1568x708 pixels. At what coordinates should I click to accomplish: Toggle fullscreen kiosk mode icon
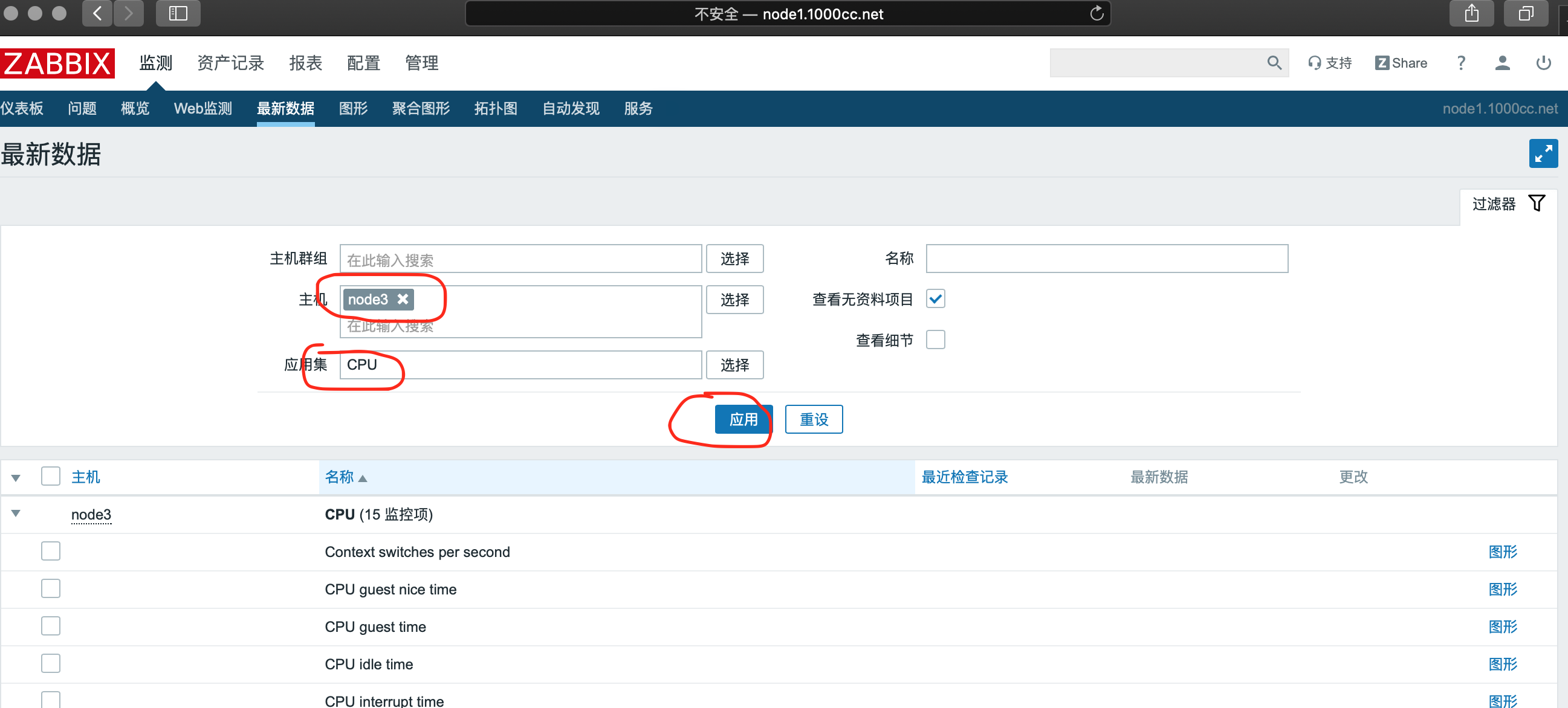(1543, 153)
